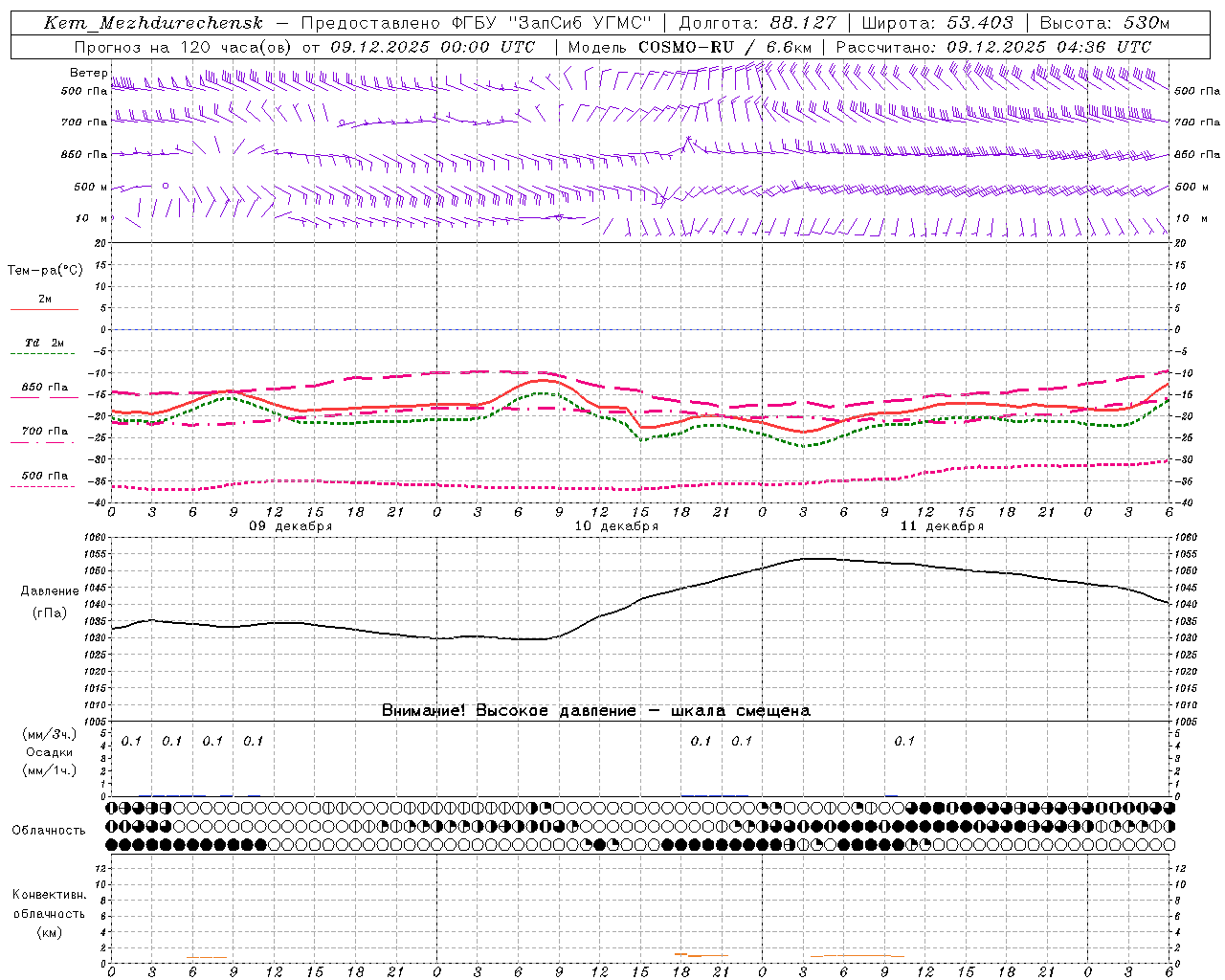The height and width of the screenshot is (980, 1225).
Task: Click the Облачность cloud cover label
Action: point(49,831)
